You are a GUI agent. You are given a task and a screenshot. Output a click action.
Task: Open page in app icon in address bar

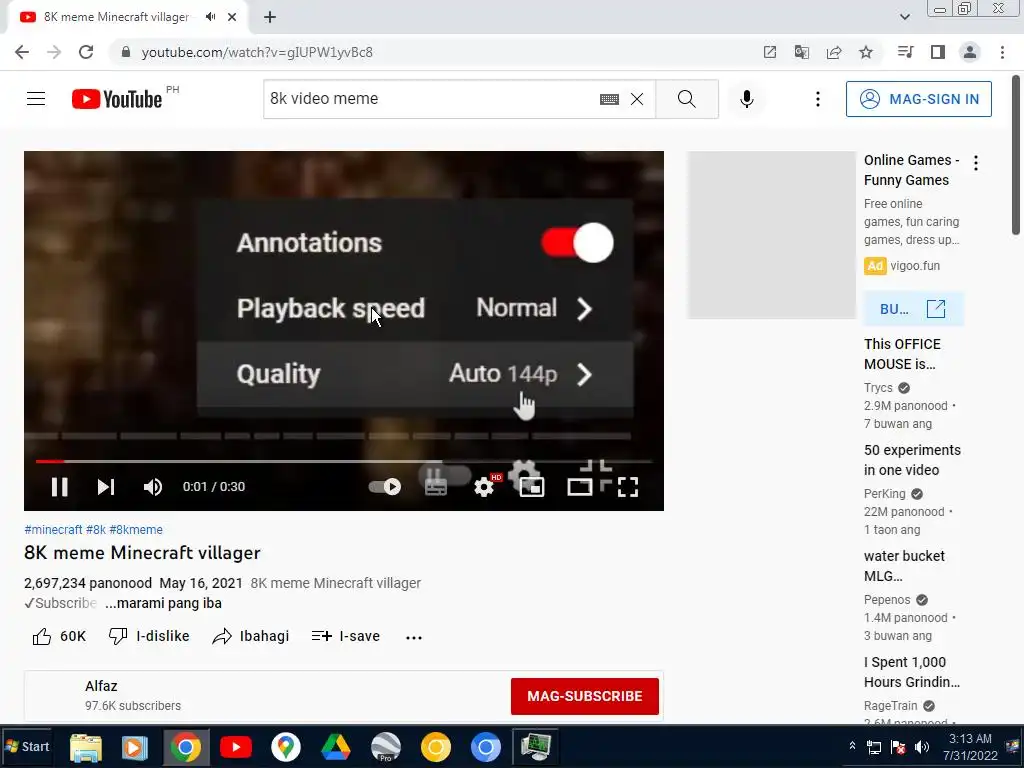coord(770,52)
